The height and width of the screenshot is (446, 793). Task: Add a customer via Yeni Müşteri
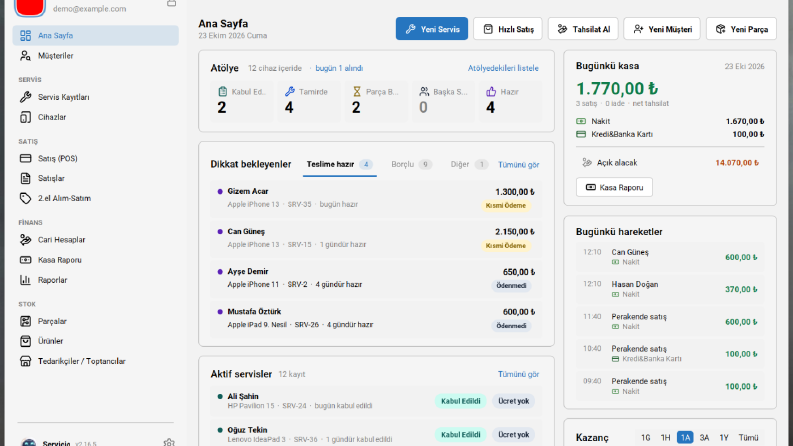(662, 29)
